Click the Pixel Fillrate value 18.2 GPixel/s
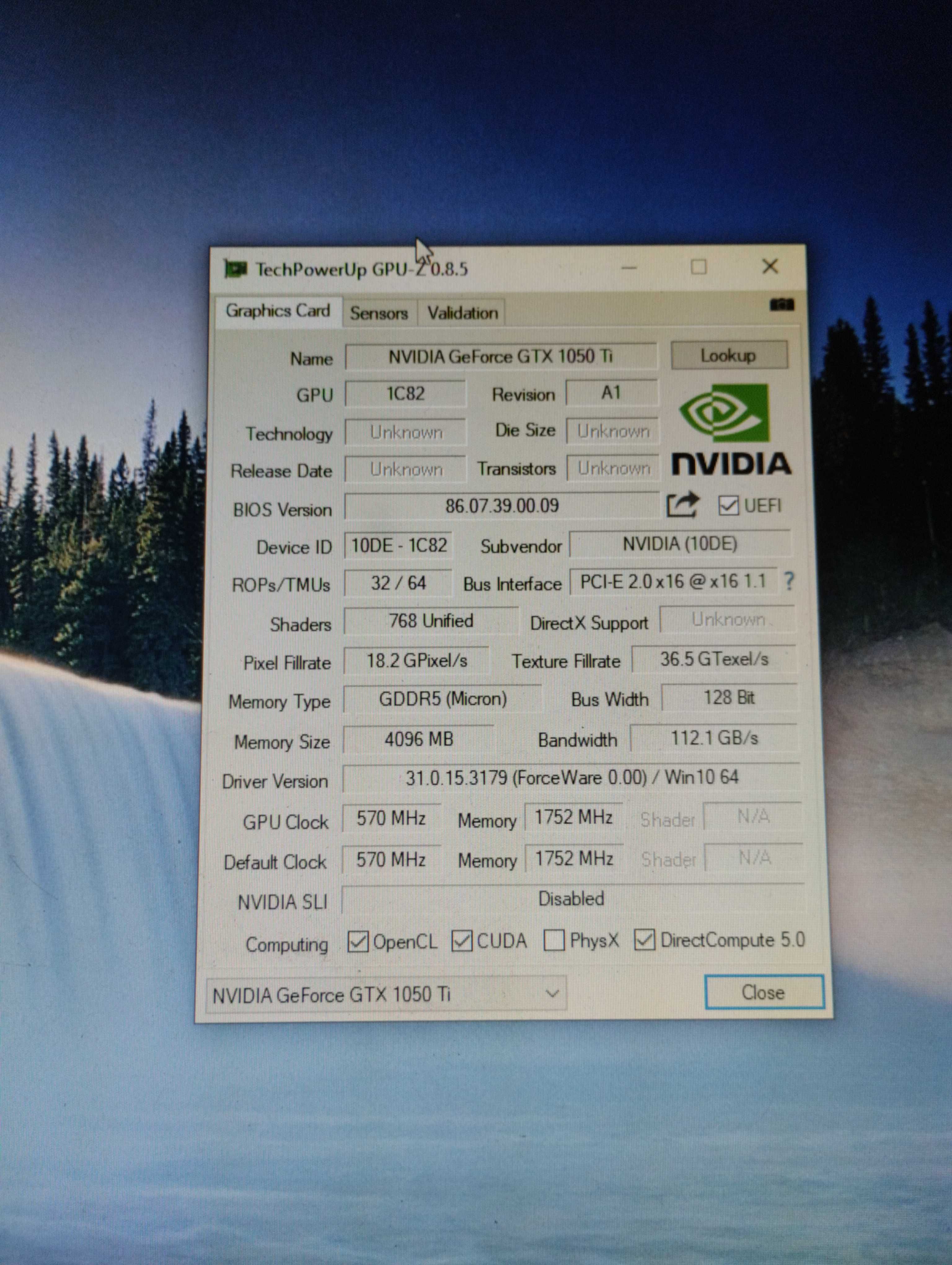Viewport: 952px width, 1265px height. 416,660
